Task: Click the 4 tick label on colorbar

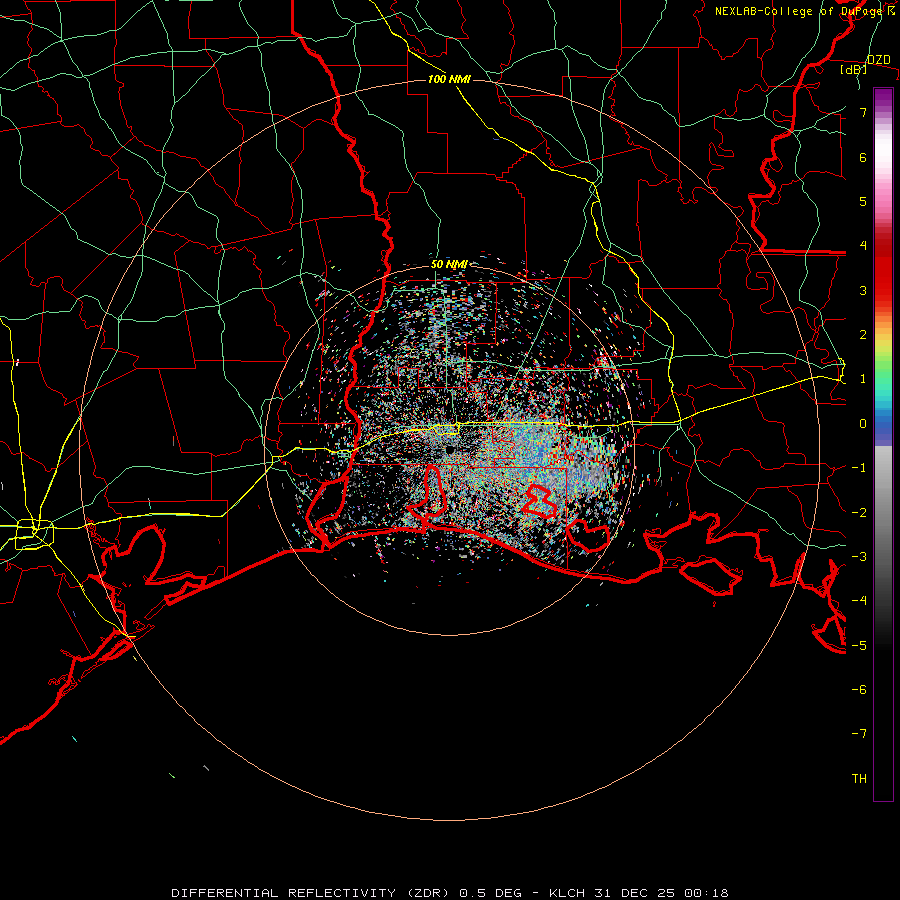Action: [x=863, y=246]
